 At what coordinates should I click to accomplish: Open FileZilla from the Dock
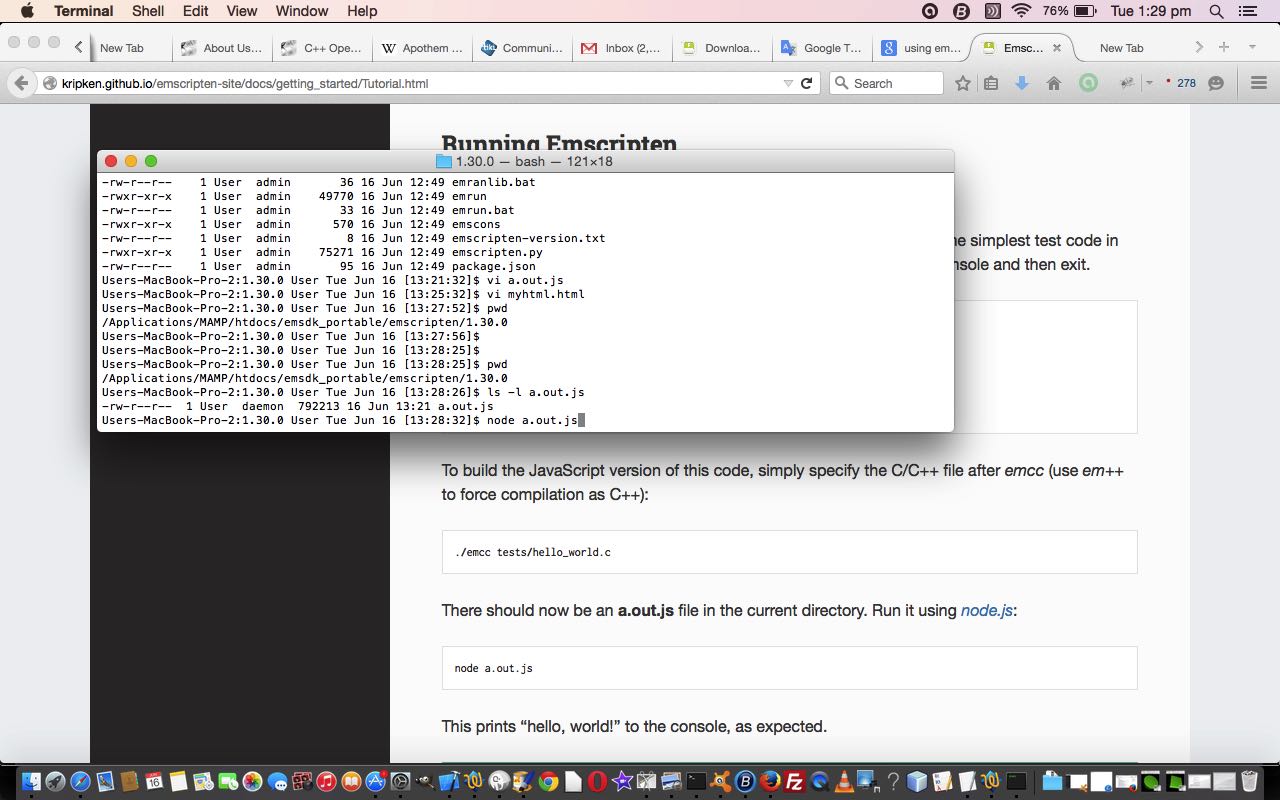pos(795,782)
